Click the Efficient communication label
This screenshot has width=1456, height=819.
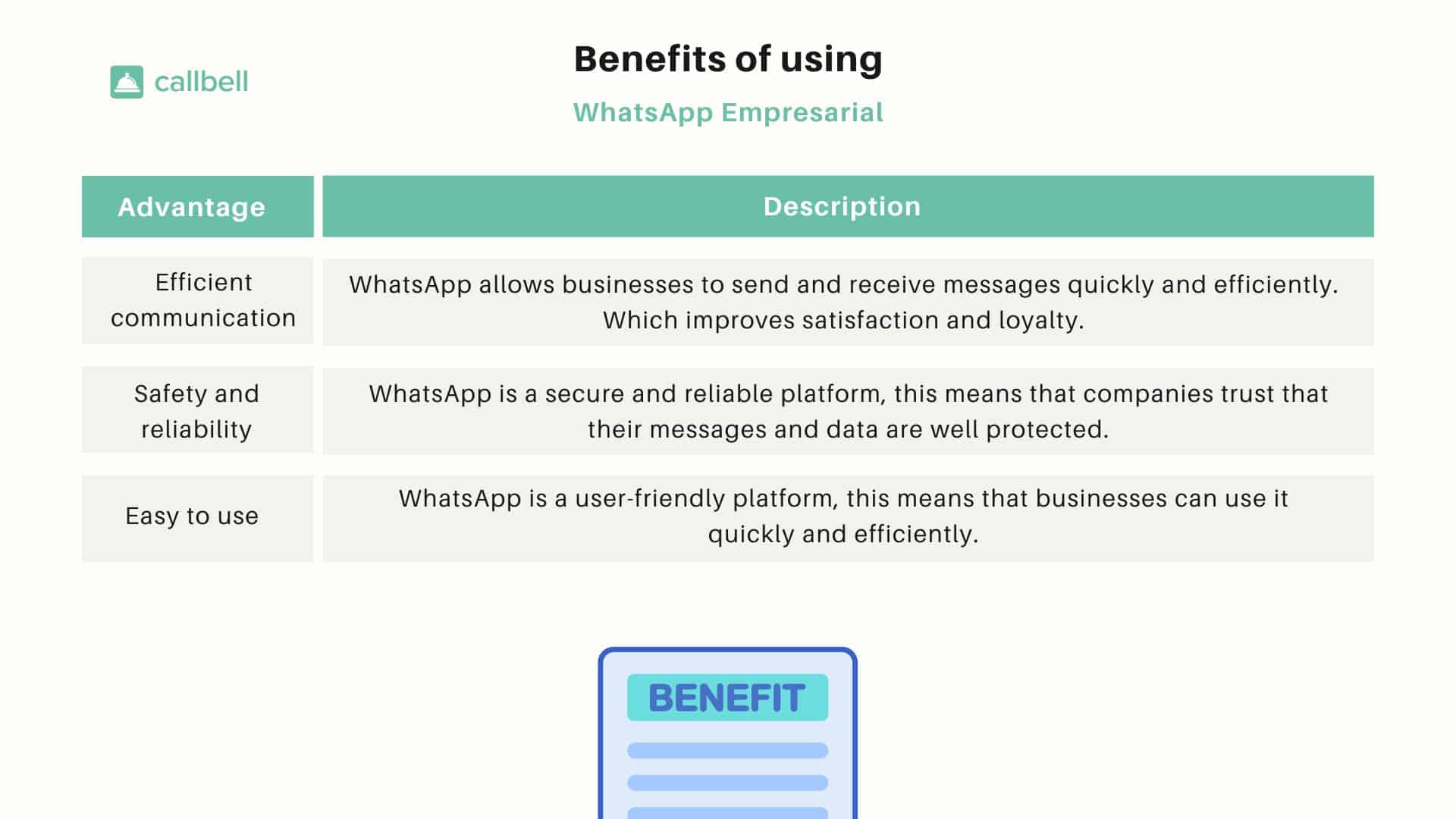pos(197,302)
